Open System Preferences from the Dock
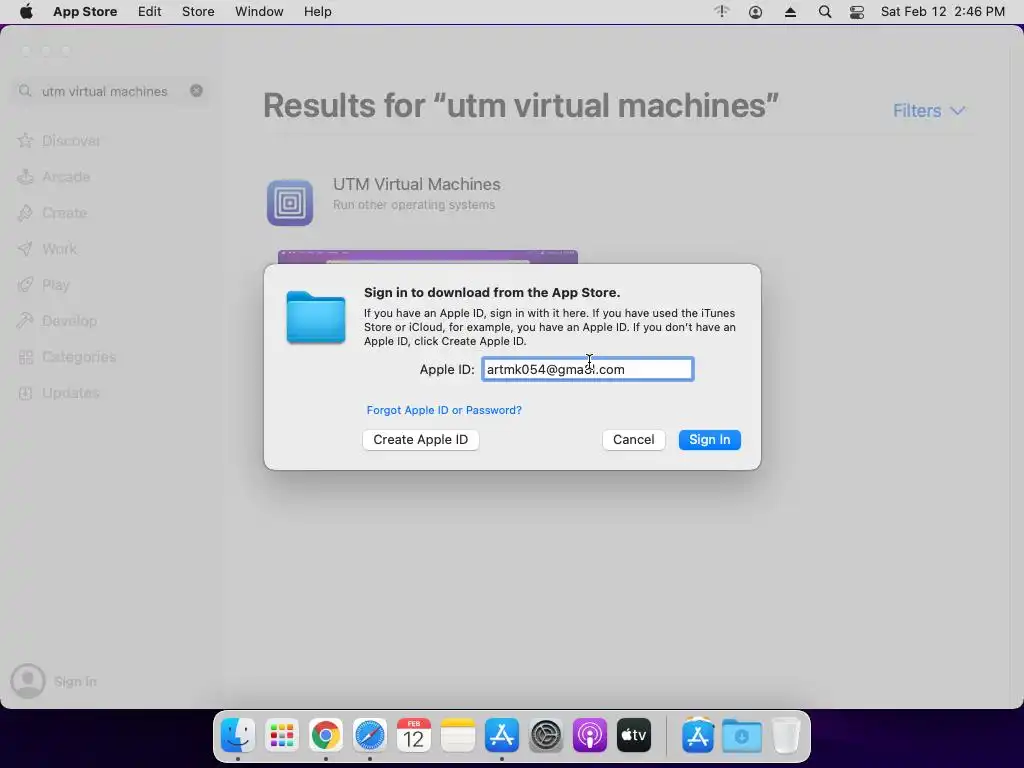 (x=546, y=735)
